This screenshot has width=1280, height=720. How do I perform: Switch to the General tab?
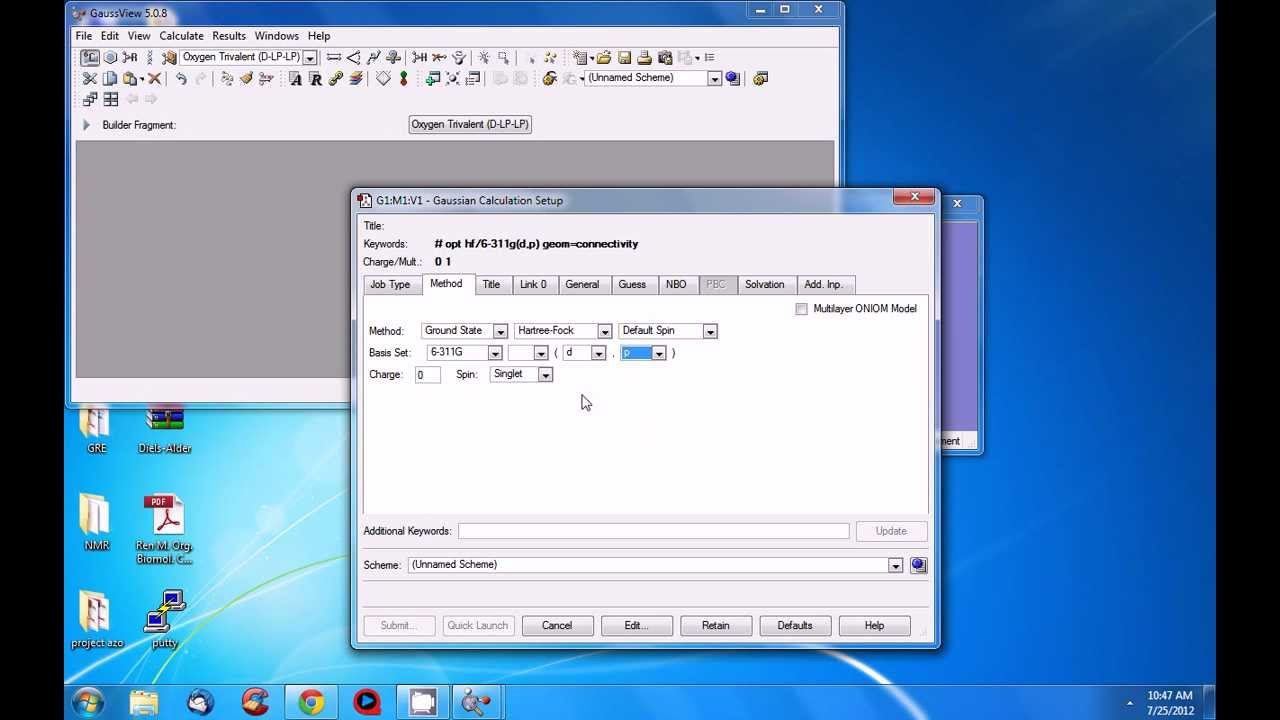coord(582,285)
